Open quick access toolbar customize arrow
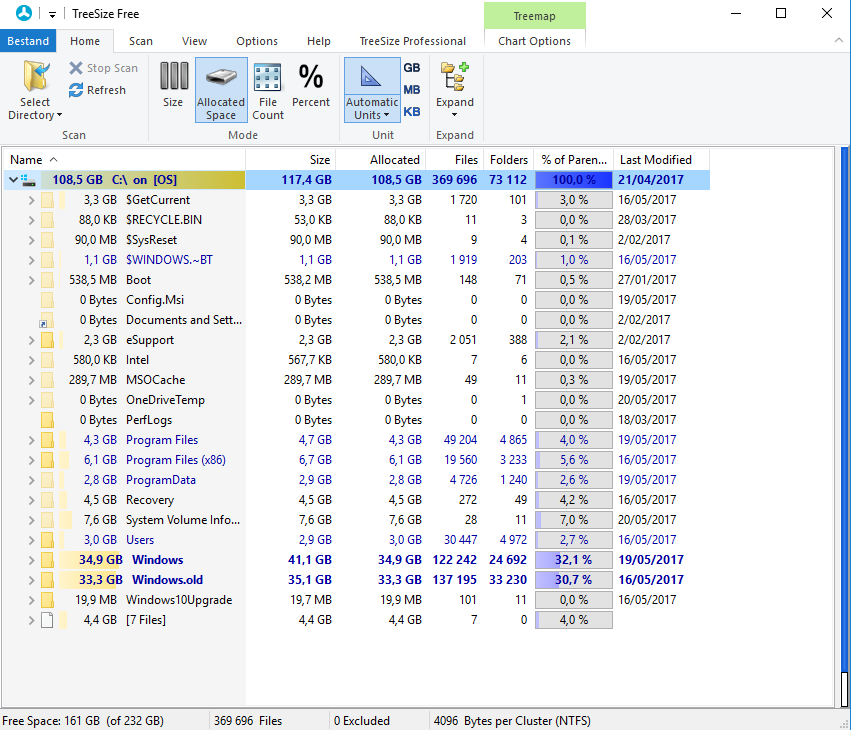This screenshot has height=730, width=851. click(52, 15)
